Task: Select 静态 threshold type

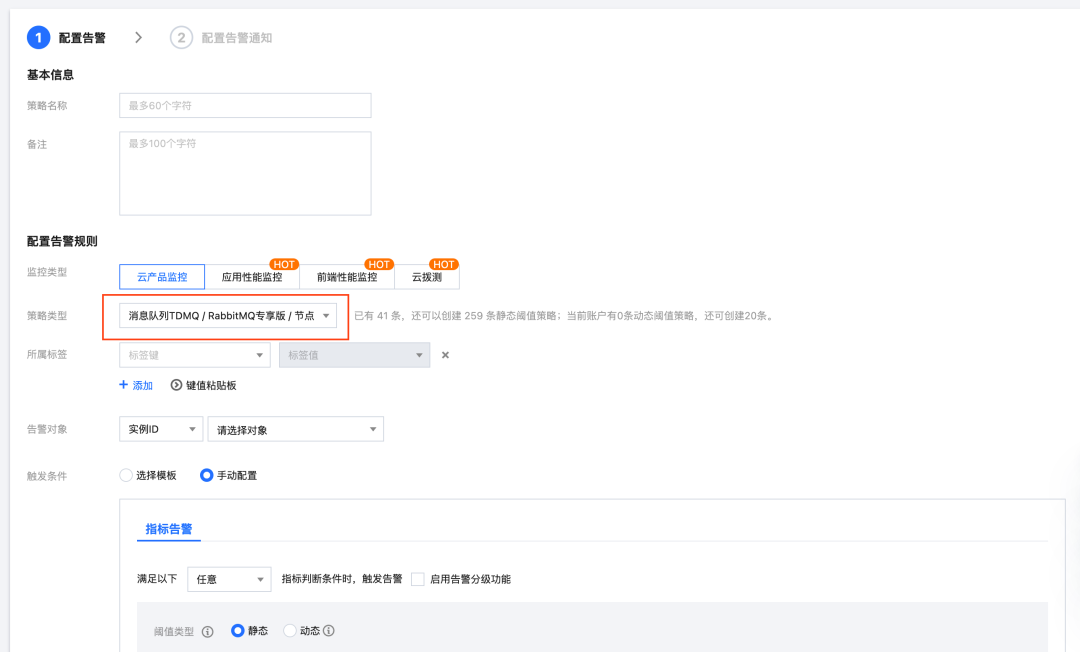Action: tap(238, 630)
